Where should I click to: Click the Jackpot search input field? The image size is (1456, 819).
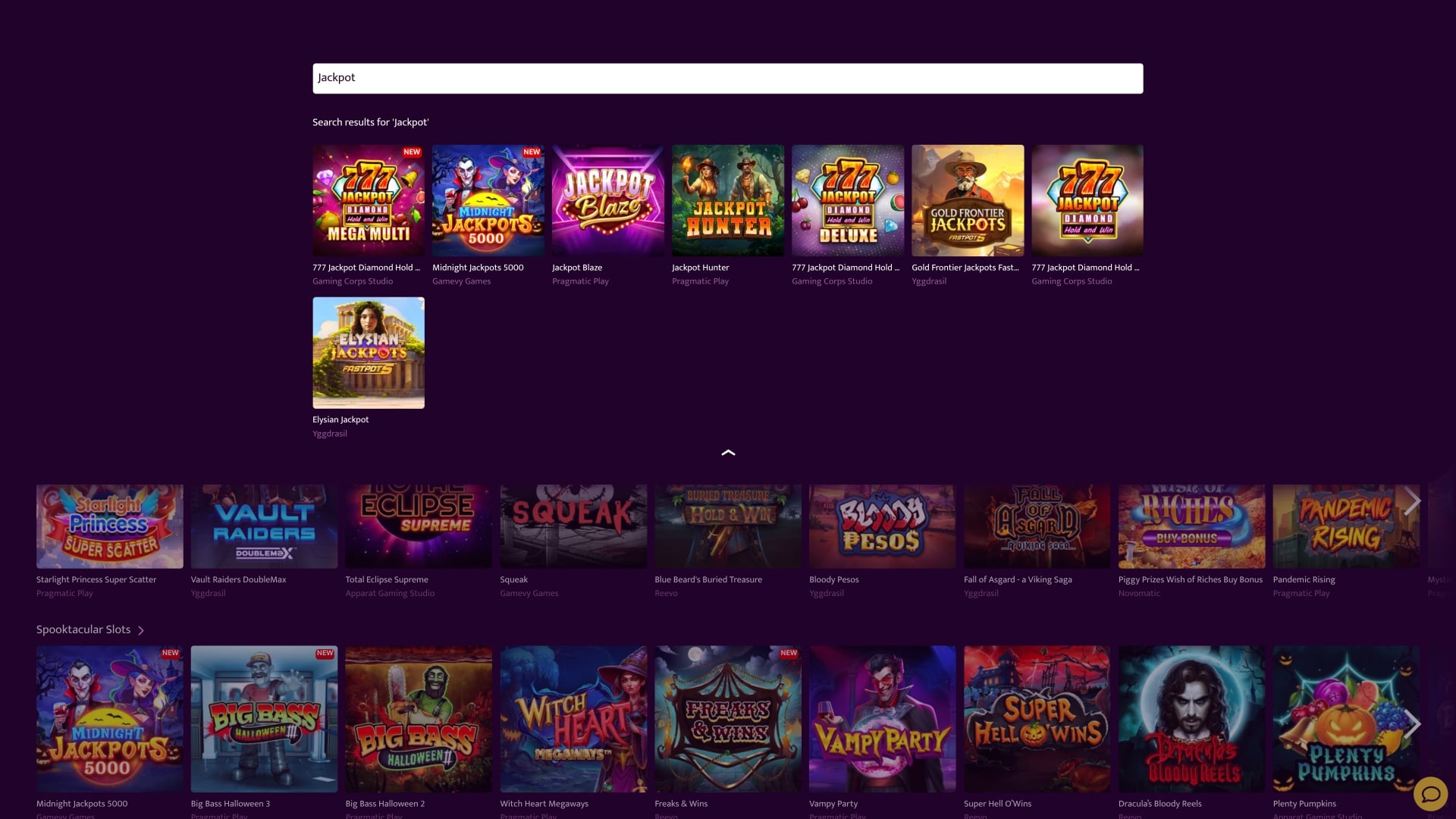click(x=727, y=78)
